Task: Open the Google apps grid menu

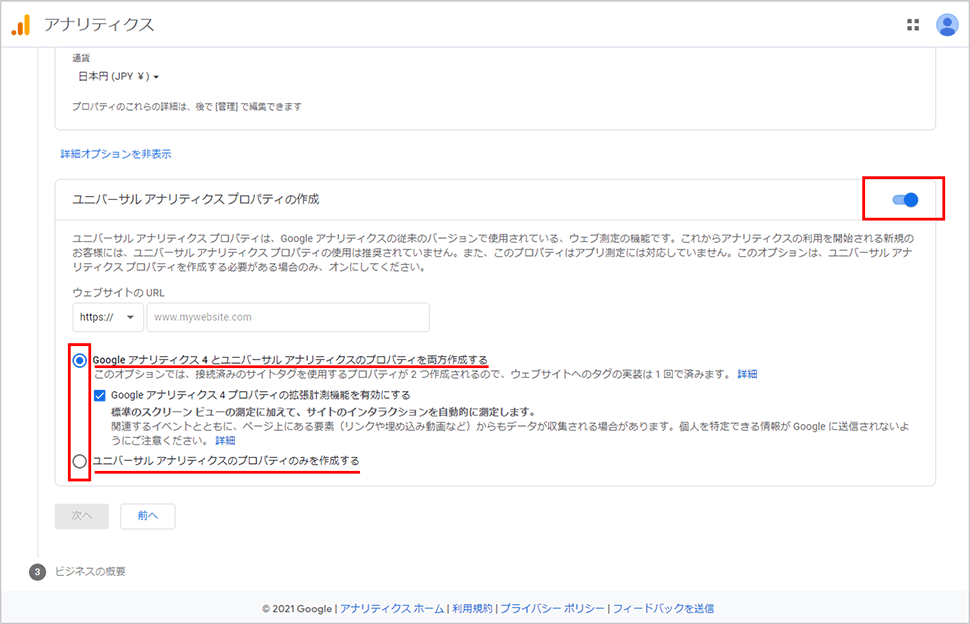Action: [913, 25]
